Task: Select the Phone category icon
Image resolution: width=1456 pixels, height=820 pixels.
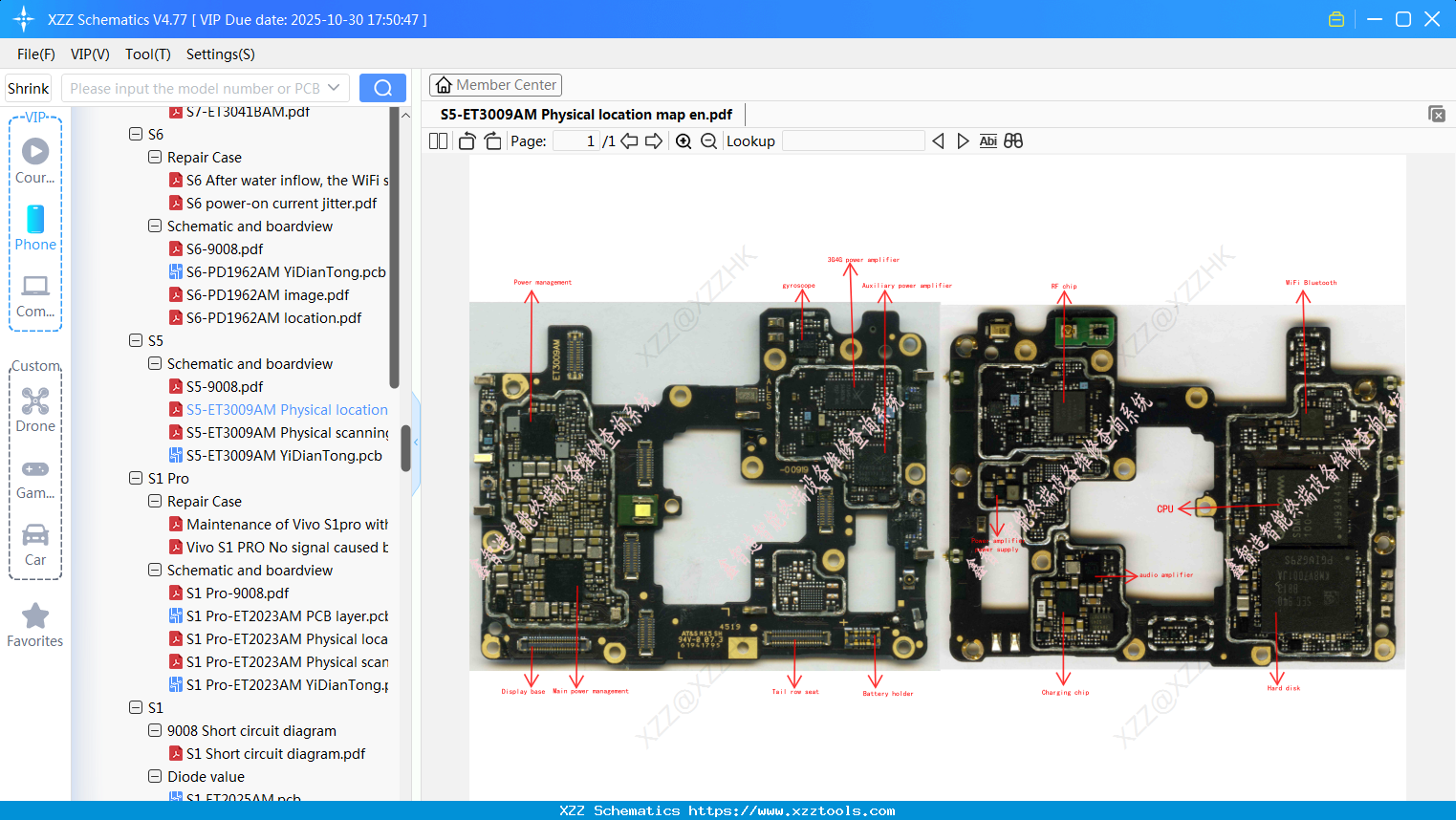Action: point(35,219)
